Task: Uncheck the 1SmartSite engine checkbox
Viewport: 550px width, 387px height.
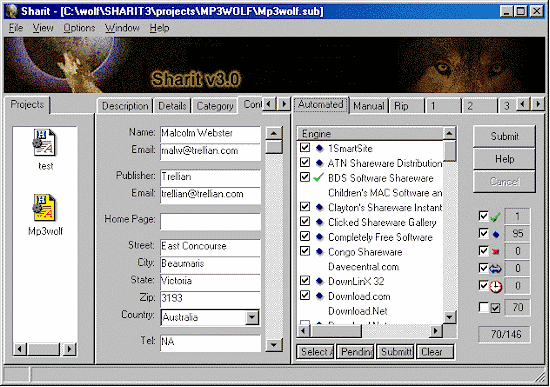Action: click(x=305, y=148)
